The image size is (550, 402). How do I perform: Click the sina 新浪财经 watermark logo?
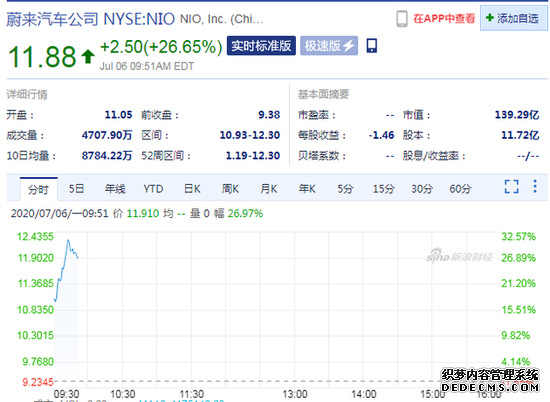pos(460,256)
